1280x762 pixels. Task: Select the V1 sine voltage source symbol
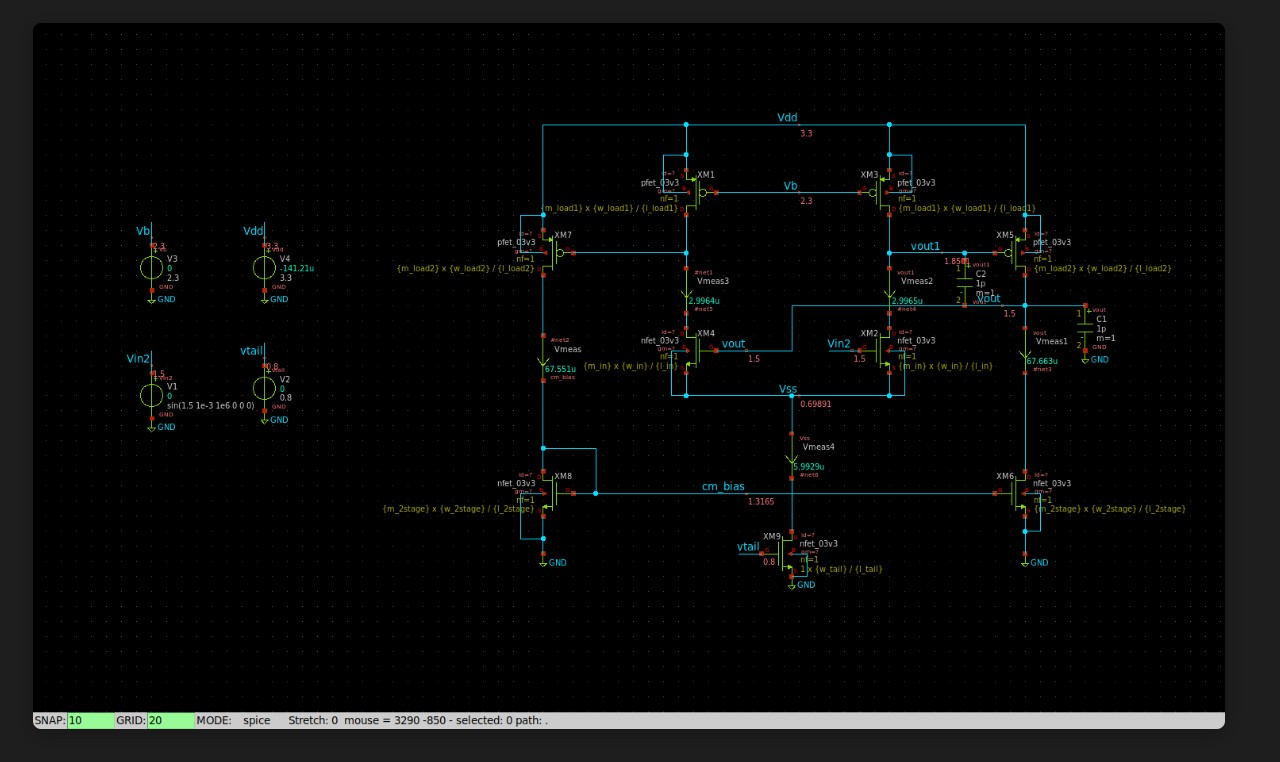click(151, 395)
